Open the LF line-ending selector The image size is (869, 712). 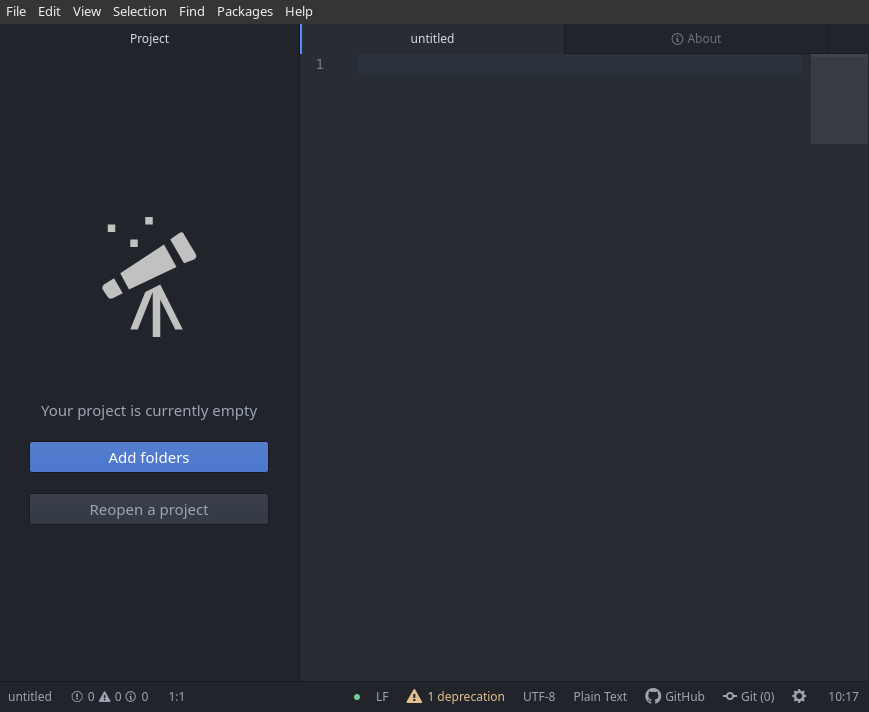click(382, 696)
